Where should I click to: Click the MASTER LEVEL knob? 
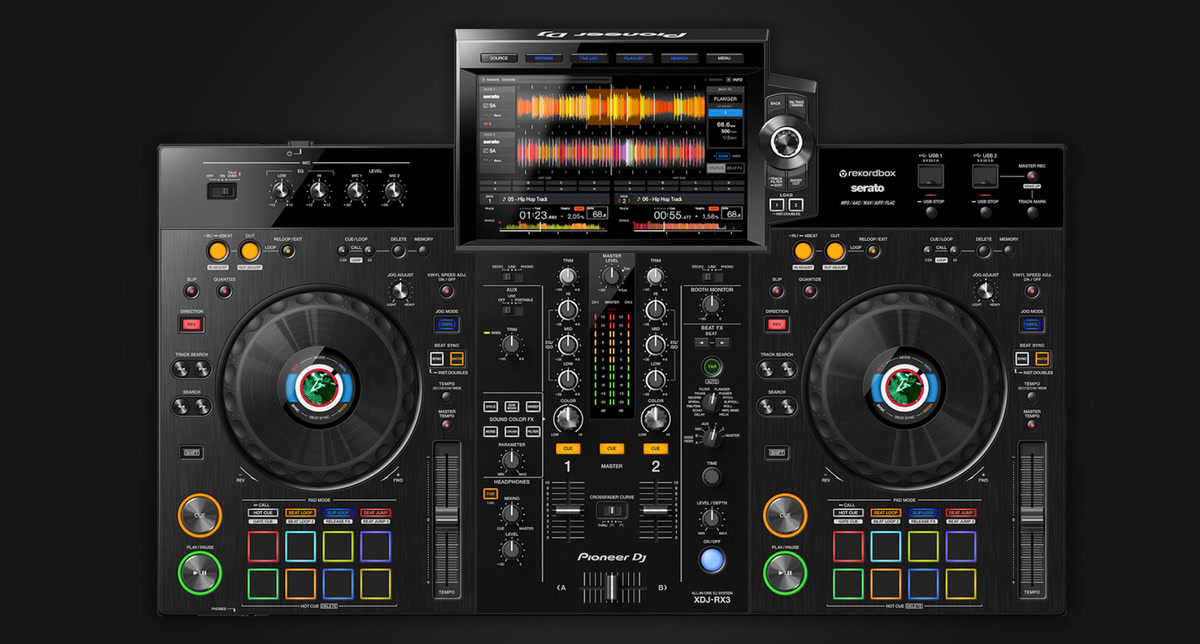(611, 275)
